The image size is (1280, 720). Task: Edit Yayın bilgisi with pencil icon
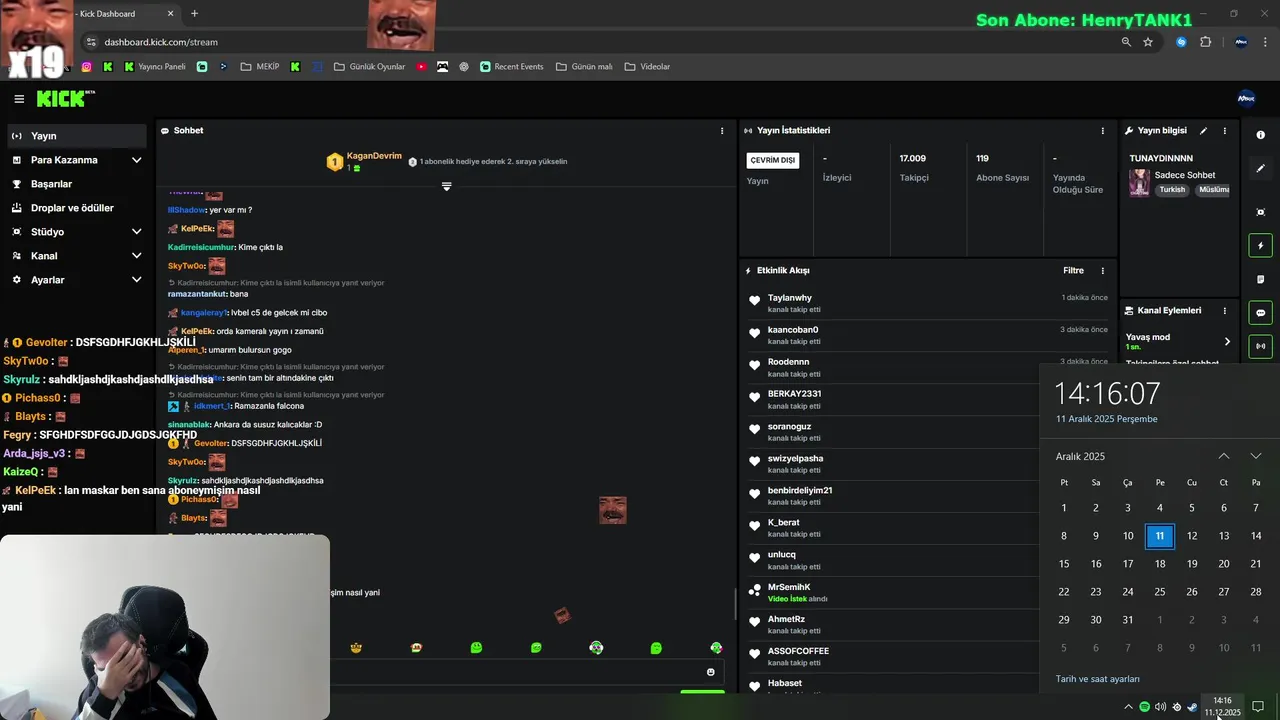click(x=1204, y=131)
